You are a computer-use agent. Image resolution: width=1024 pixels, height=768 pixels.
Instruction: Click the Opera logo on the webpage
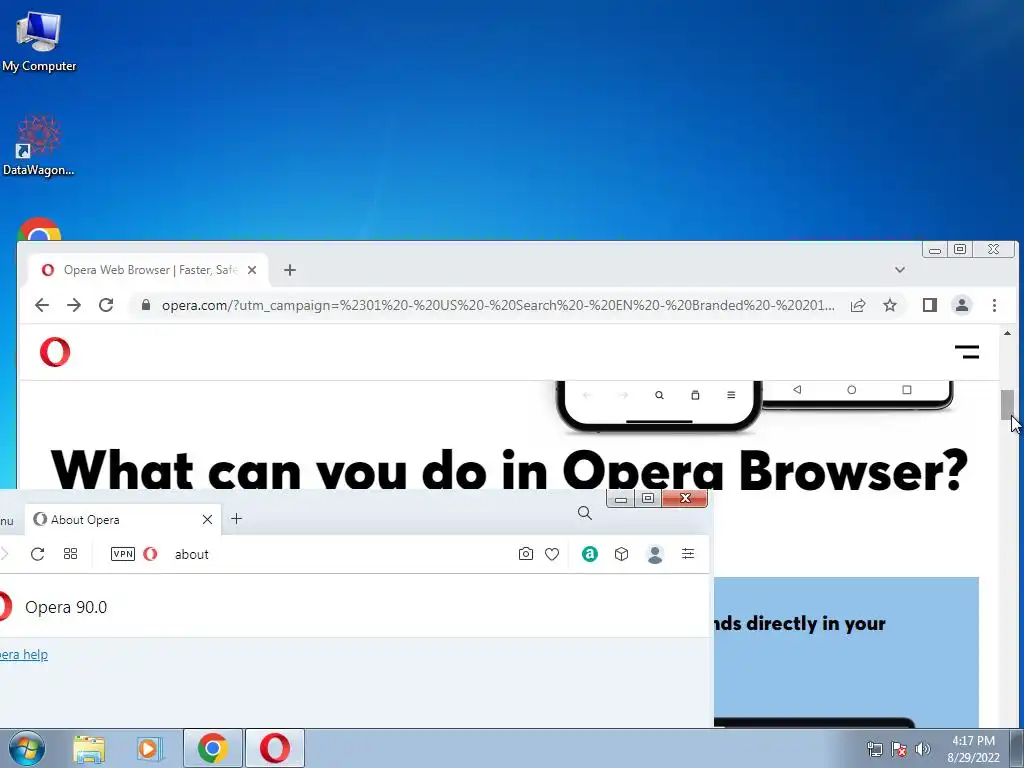tap(55, 352)
